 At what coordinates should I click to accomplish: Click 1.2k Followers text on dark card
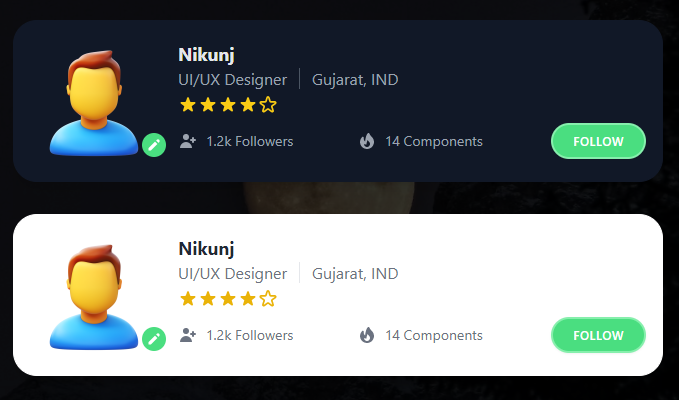[250, 142]
